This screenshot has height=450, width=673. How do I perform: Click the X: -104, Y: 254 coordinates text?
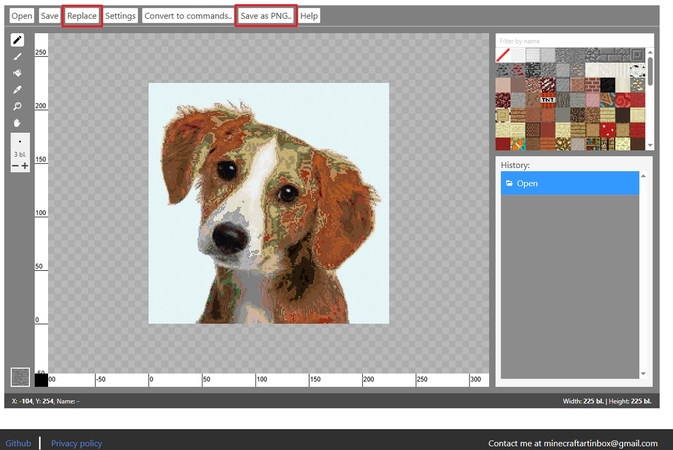click(33, 401)
